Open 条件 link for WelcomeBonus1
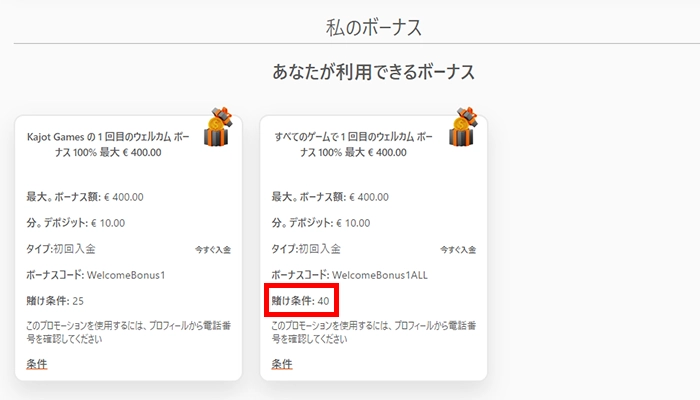The image size is (700, 400). pos(37,363)
